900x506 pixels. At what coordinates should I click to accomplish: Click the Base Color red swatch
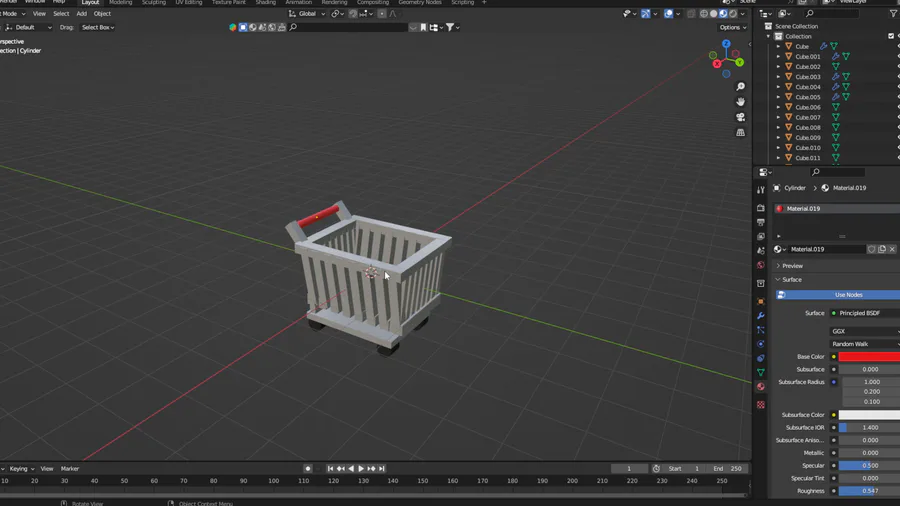click(869, 357)
